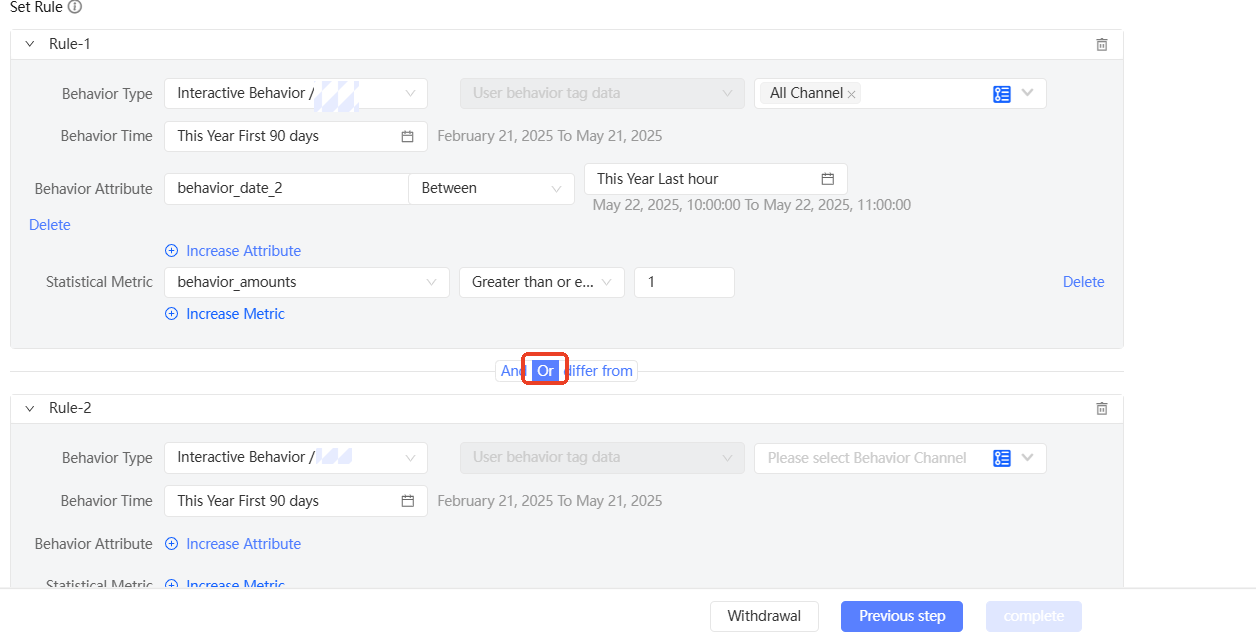
Task: Click the complete button
Action: (1034, 616)
